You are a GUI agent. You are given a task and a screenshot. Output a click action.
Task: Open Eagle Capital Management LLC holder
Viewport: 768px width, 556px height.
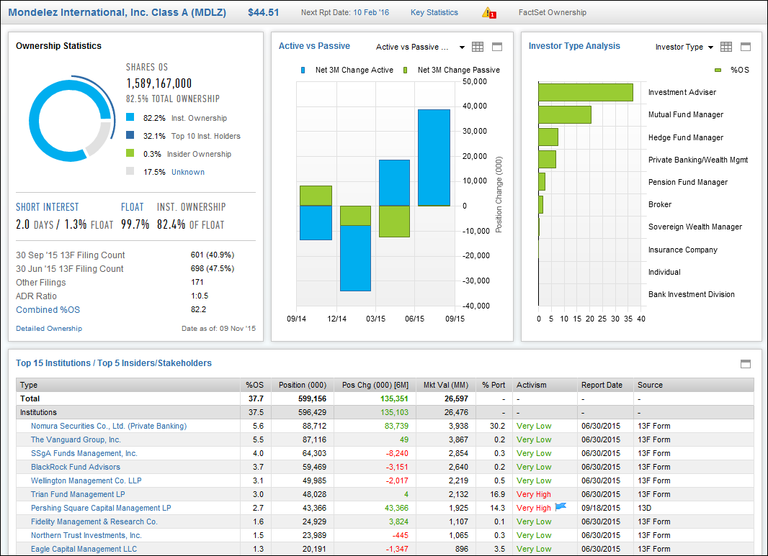84,549
